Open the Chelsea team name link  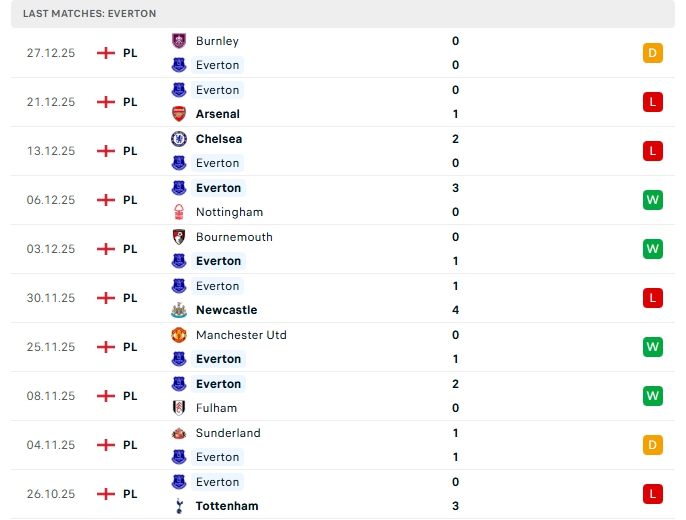click(x=219, y=139)
